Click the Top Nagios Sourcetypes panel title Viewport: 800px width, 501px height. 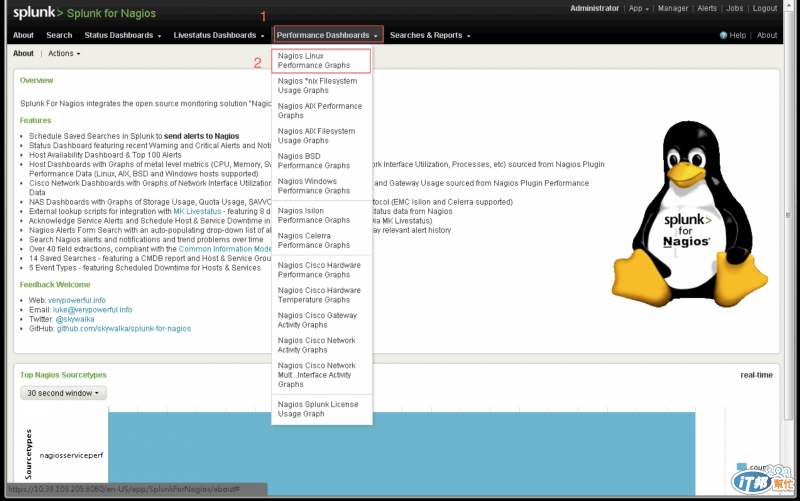(x=63, y=375)
